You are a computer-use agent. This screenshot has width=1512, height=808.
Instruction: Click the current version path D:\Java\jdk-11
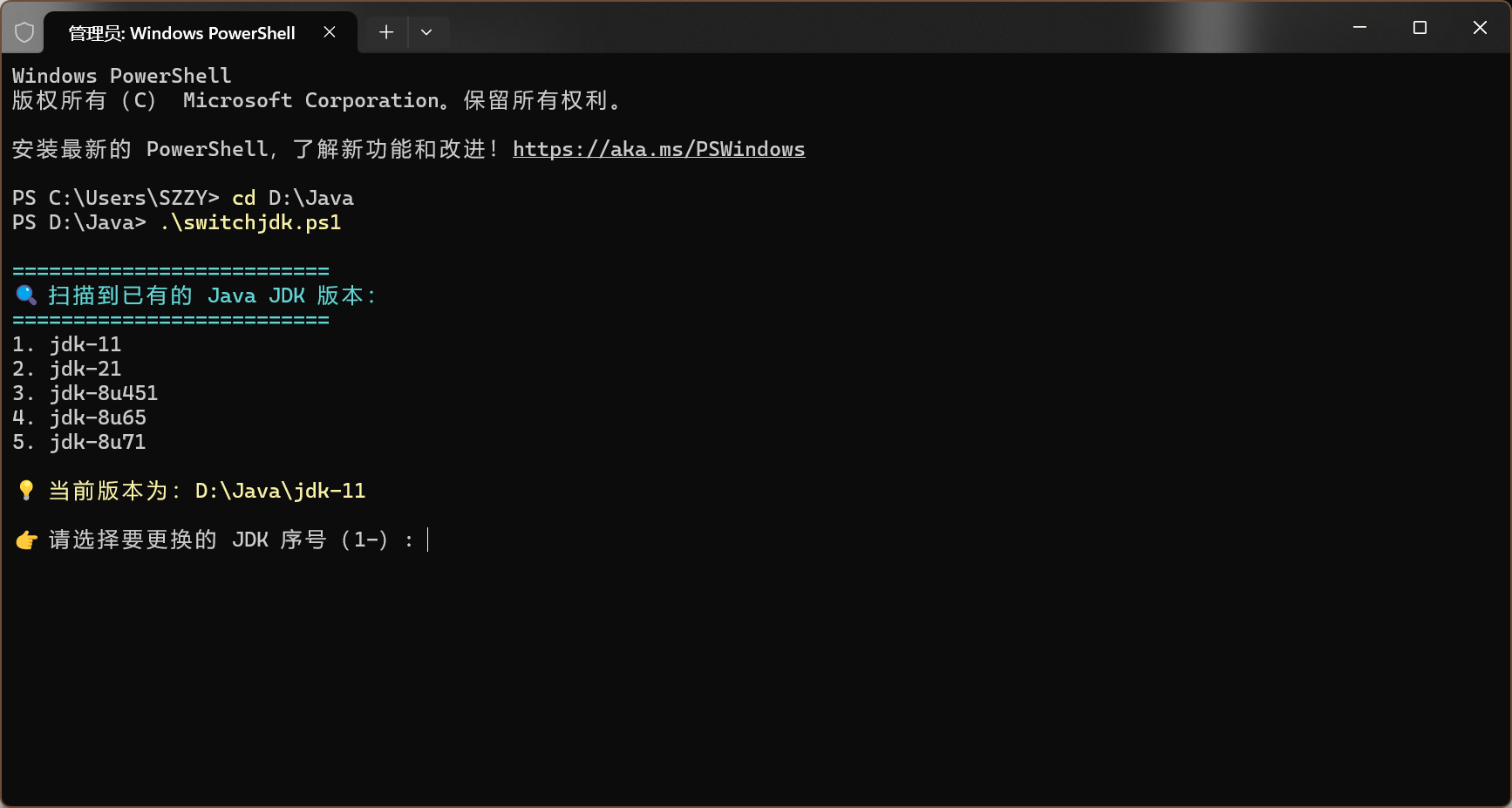(x=279, y=490)
